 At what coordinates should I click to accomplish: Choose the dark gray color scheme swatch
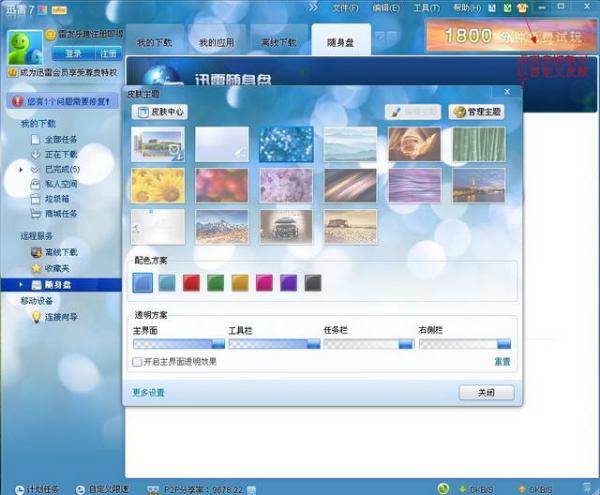(313, 283)
